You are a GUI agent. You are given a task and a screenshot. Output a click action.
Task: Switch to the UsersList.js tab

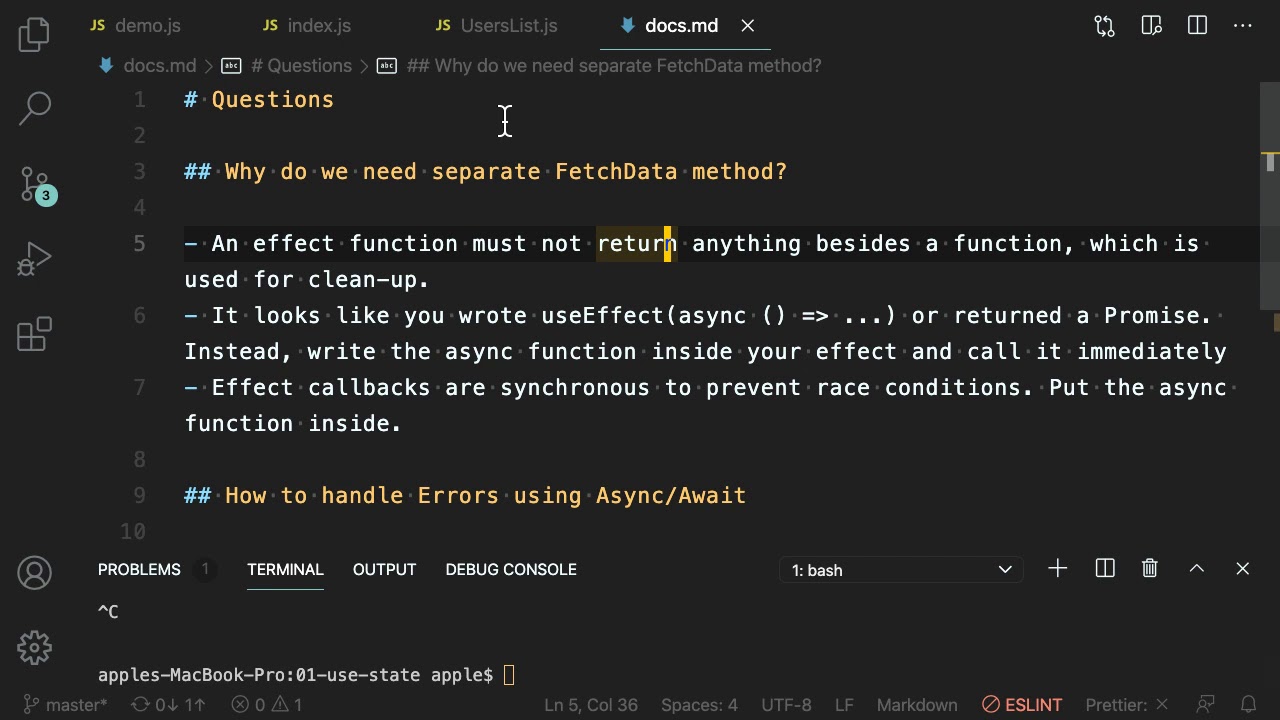coord(508,26)
